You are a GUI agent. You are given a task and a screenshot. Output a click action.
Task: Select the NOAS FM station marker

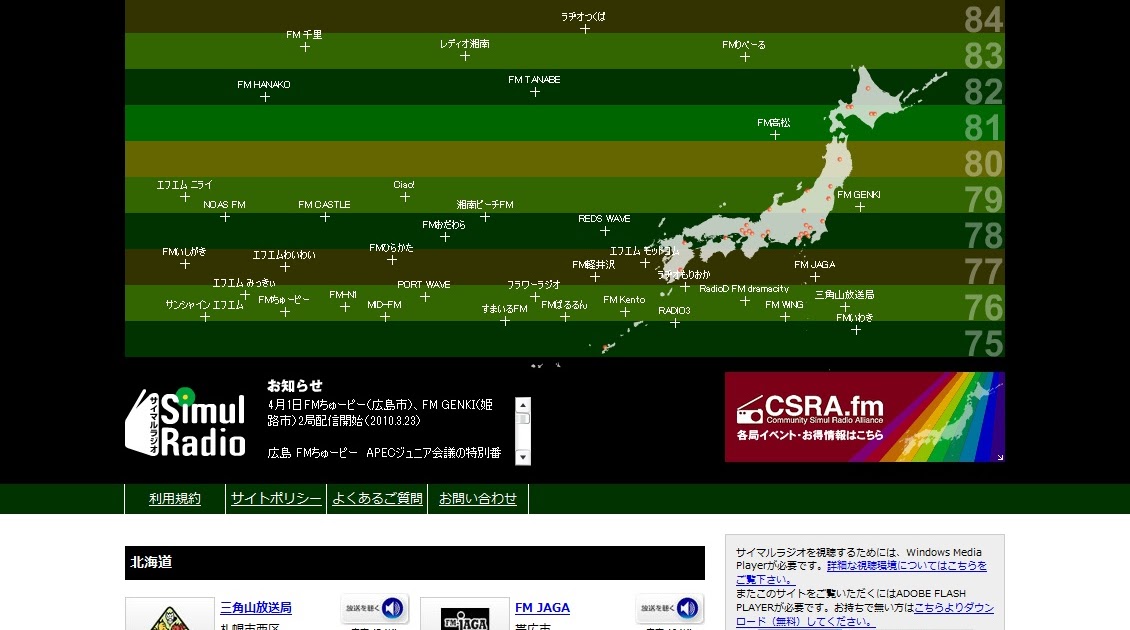pyautogui.click(x=225, y=217)
